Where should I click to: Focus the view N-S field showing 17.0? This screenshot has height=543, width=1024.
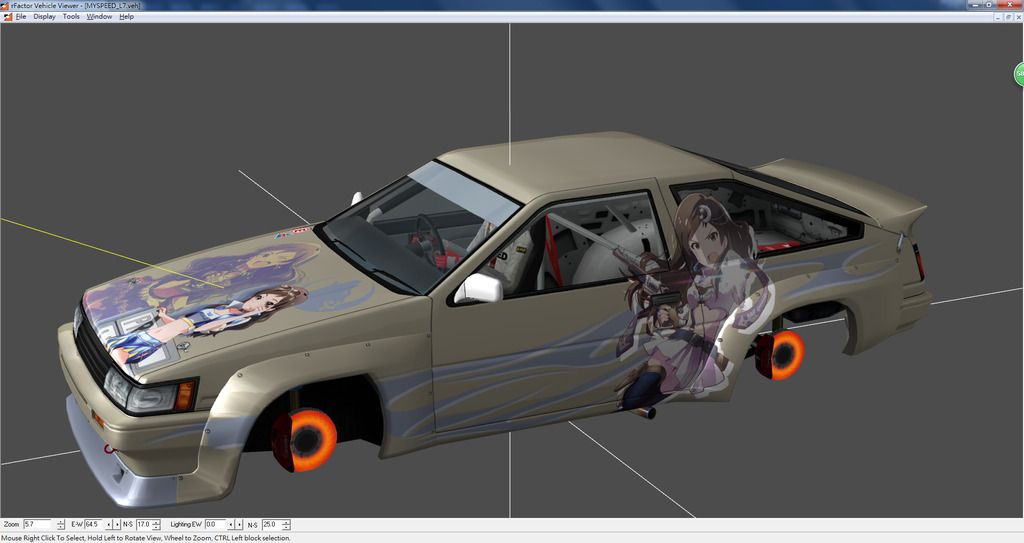pyautogui.click(x=144, y=525)
